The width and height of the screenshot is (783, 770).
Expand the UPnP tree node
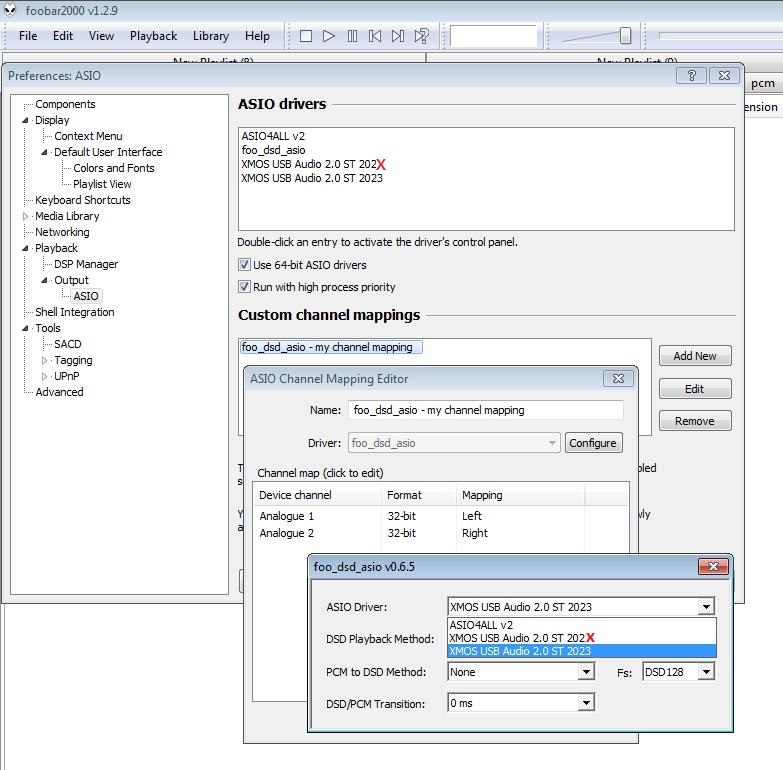(x=44, y=376)
